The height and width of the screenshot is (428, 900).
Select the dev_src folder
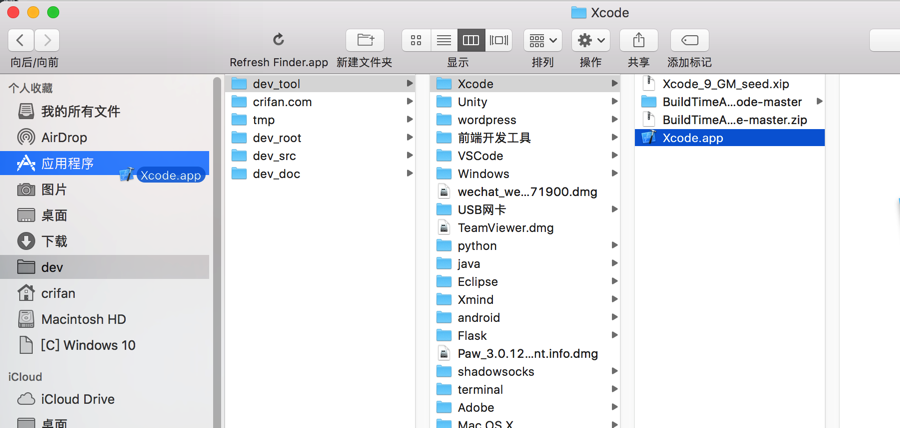pyautogui.click(x=320, y=155)
